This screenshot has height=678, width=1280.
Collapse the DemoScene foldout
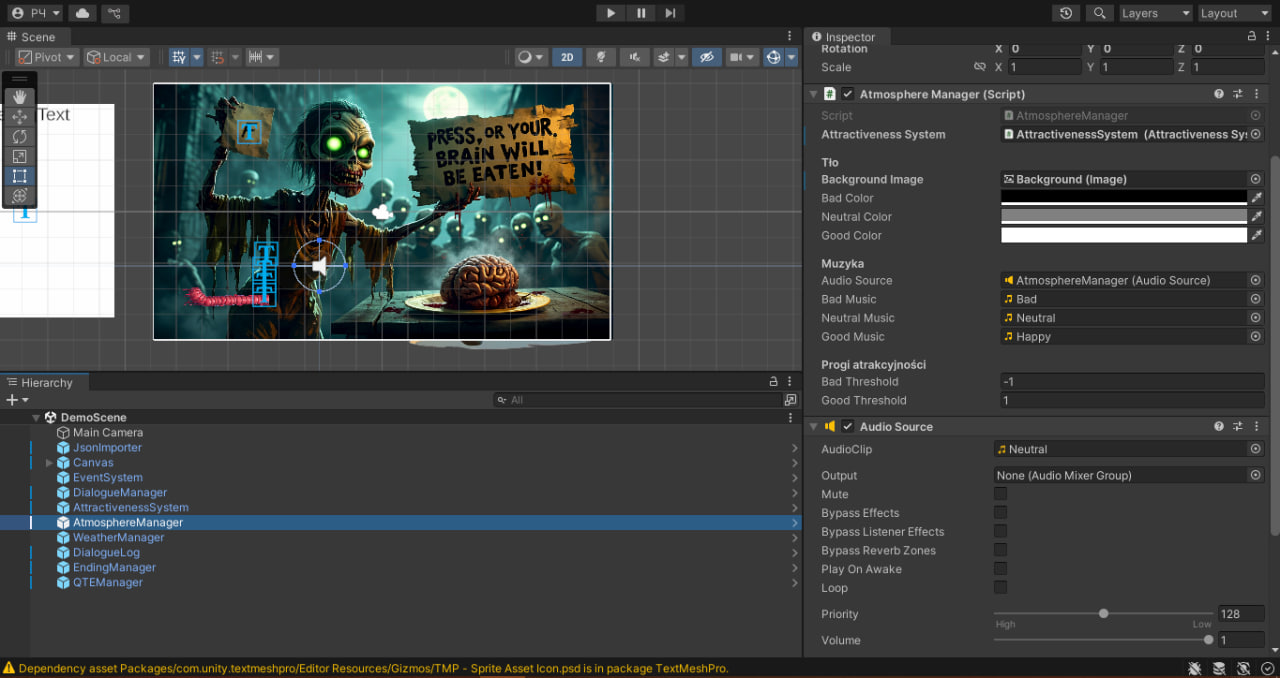(x=36, y=418)
